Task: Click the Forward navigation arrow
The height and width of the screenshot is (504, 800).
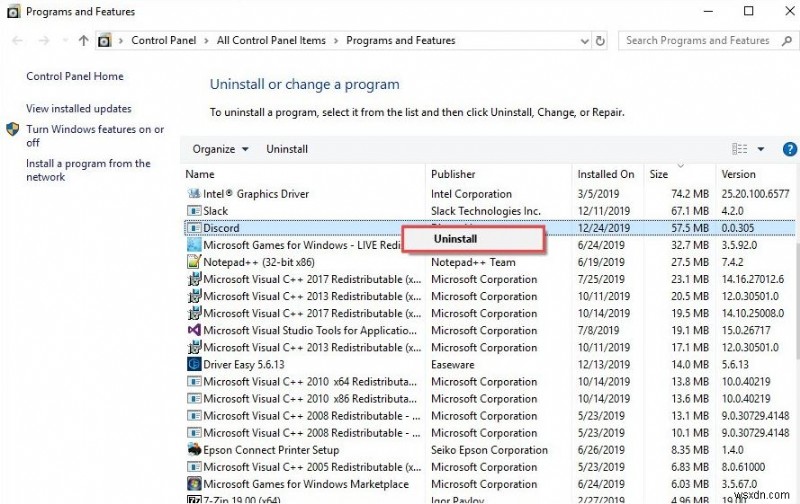Action: click(x=44, y=41)
